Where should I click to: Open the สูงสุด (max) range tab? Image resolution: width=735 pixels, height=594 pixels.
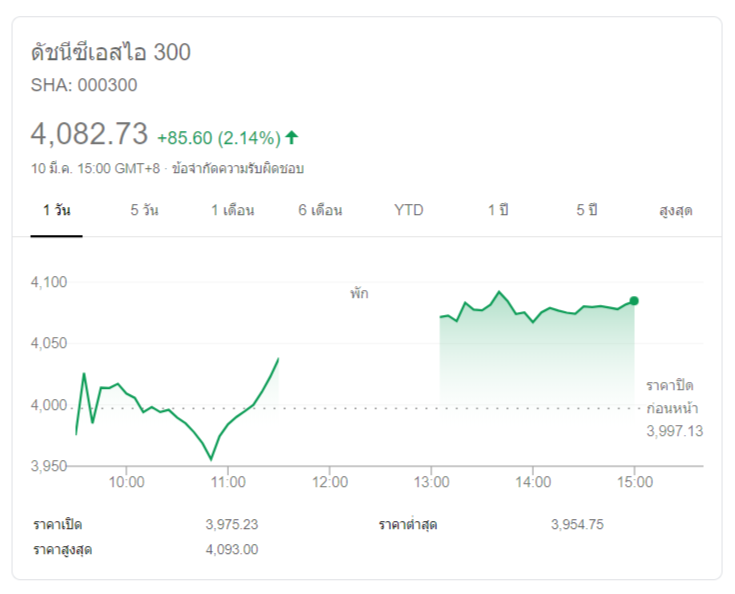point(676,210)
